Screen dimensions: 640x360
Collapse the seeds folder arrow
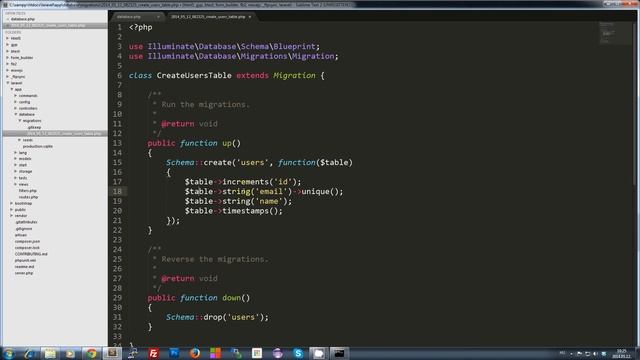coord(20,140)
